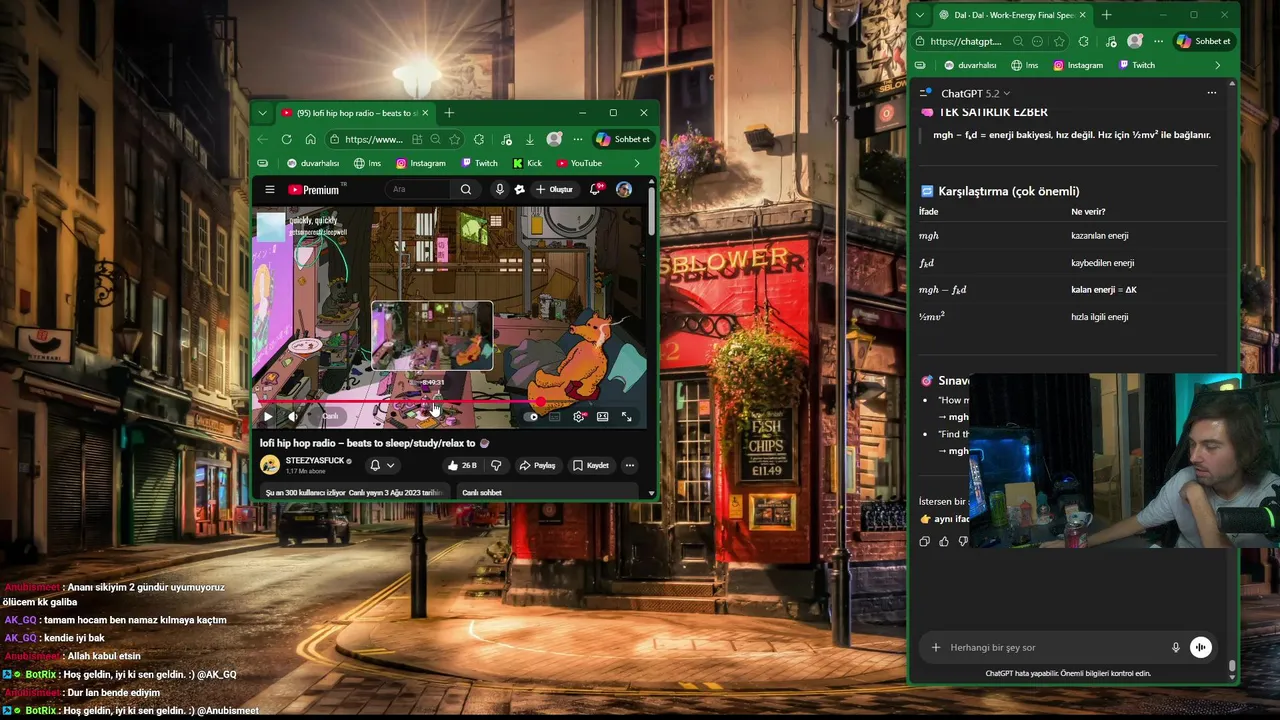Open YouTube notifications bell with 9+ badge
1280x720 pixels.
(x=597, y=188)
